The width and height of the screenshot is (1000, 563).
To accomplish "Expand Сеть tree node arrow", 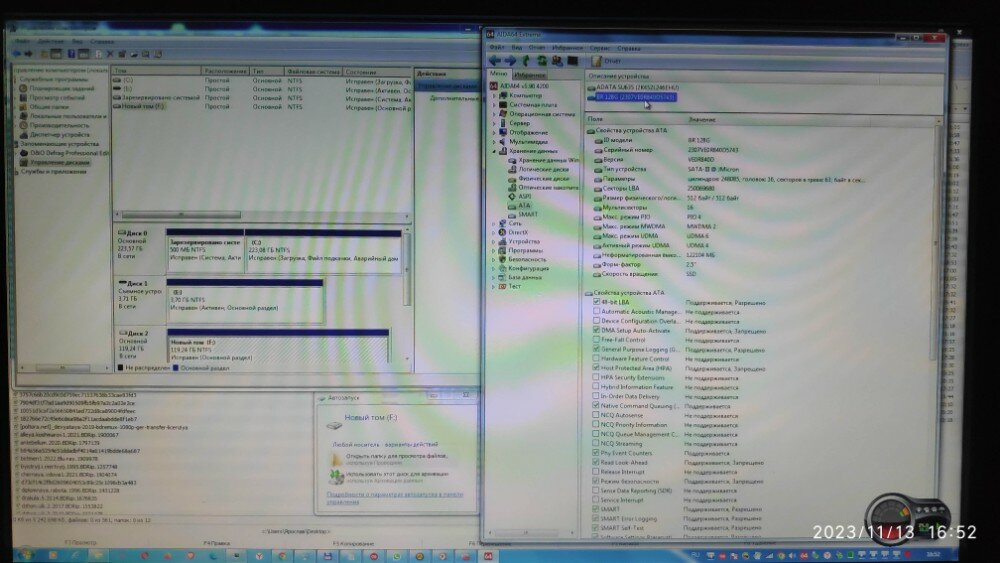I will [494, 224].
